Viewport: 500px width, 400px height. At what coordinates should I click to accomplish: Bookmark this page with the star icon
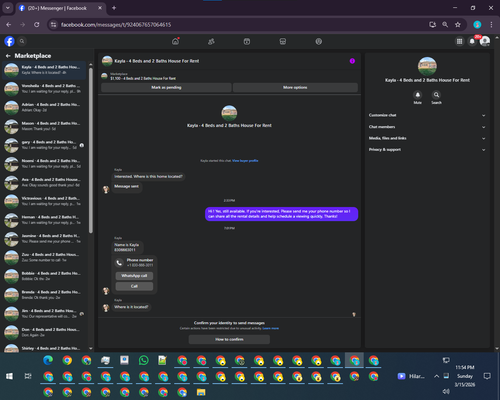(x=458, y=25)
